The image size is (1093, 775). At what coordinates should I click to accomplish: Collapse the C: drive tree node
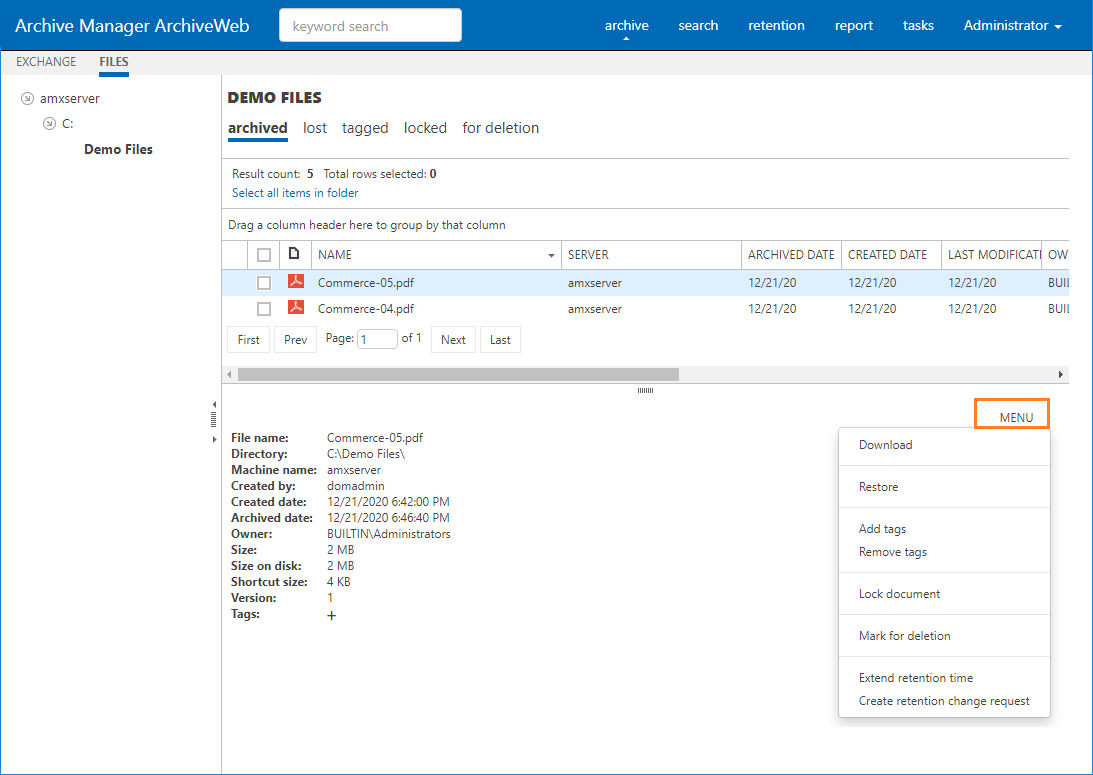pyautogui.click(x=49, y=124)
